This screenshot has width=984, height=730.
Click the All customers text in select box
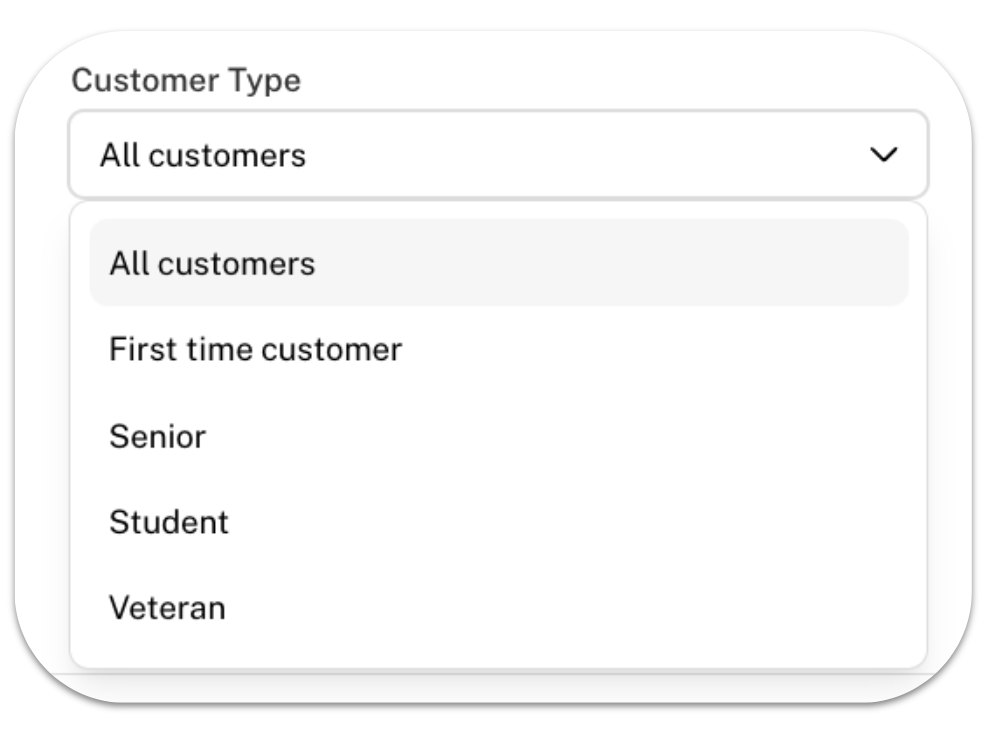(x=203, y=155)
